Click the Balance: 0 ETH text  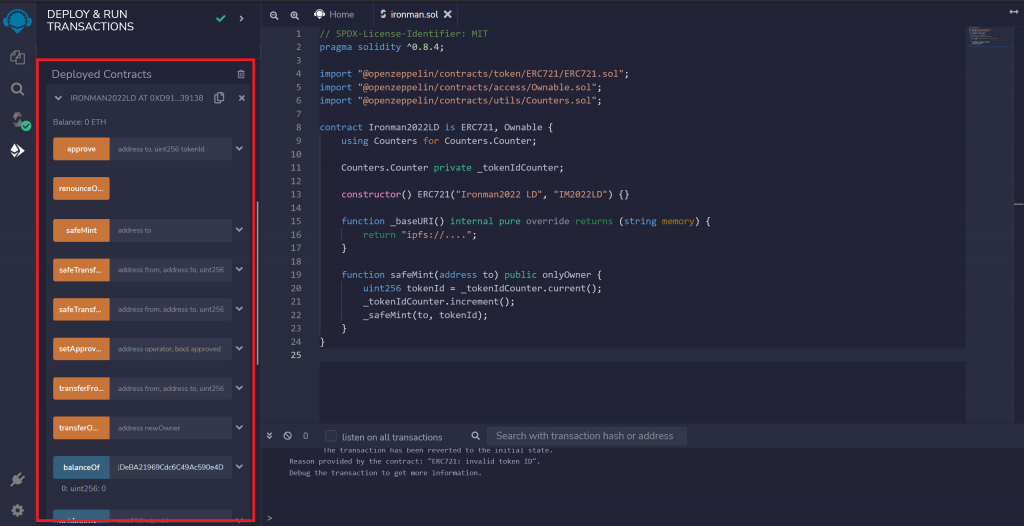[80, 122]
